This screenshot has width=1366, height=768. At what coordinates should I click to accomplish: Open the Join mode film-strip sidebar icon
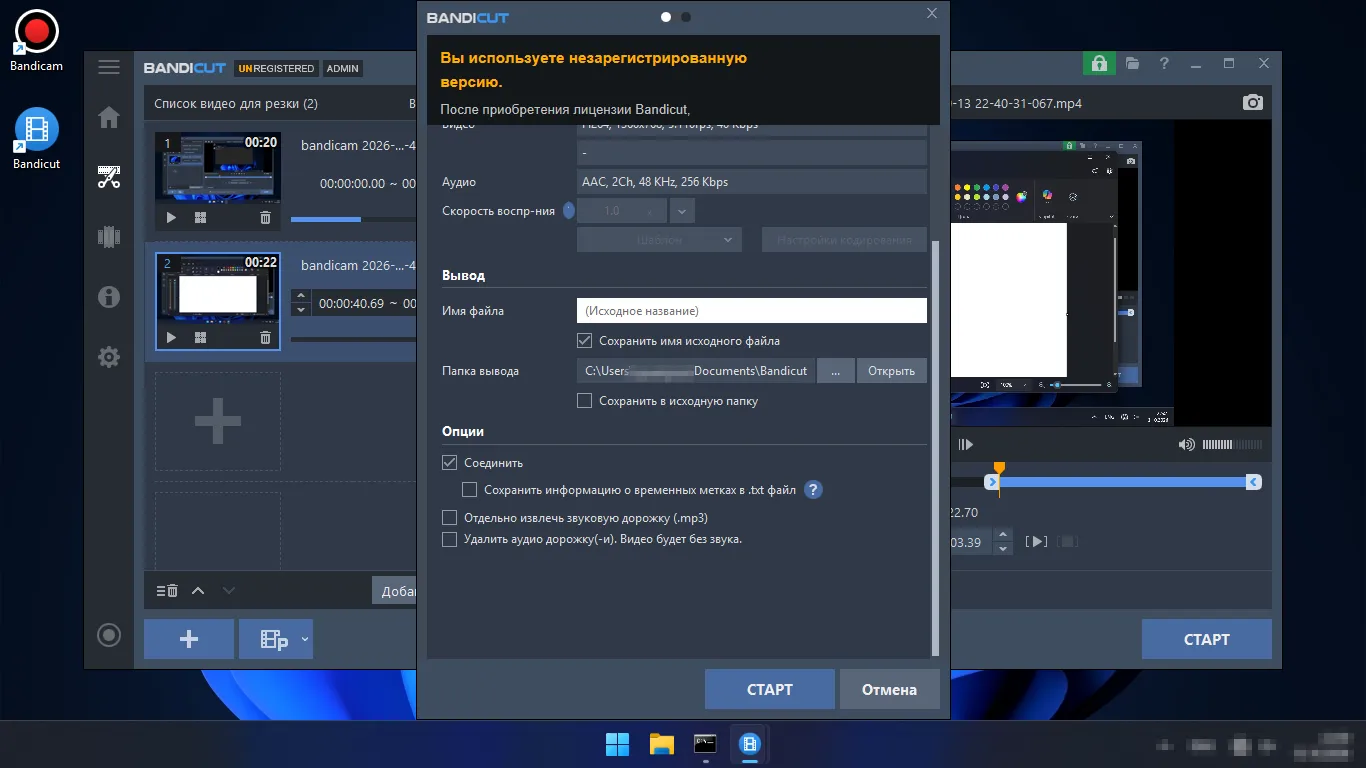pyautogui.click(x=109, y=237)
